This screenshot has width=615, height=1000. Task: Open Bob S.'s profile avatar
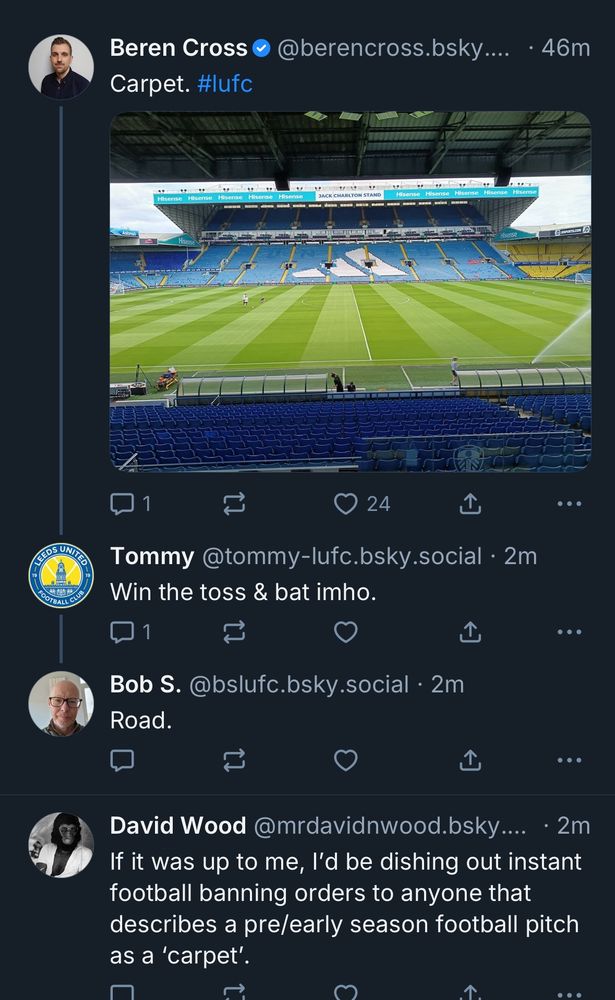coord(61,704)
